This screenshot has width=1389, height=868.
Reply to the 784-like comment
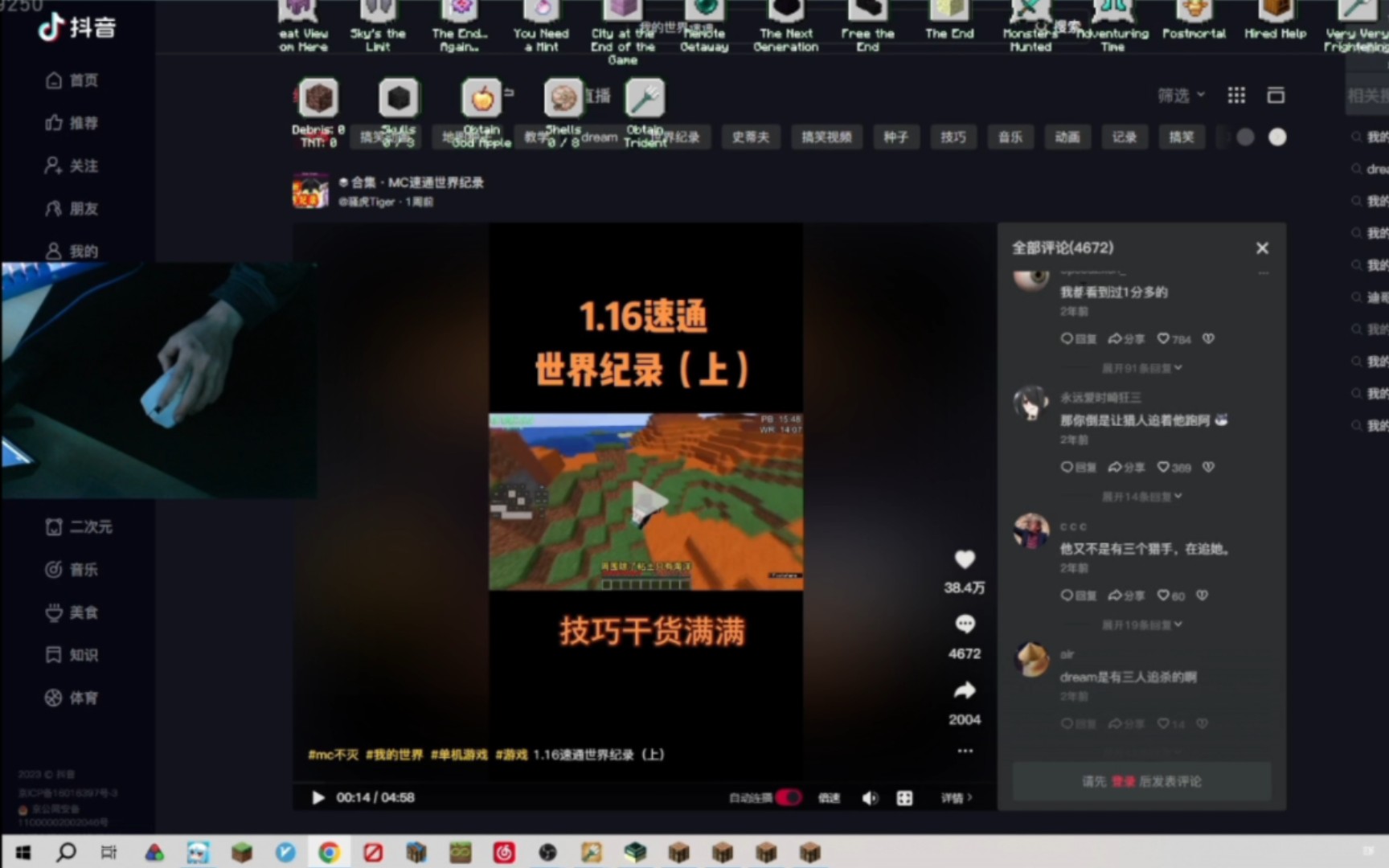pos(1078,339)
